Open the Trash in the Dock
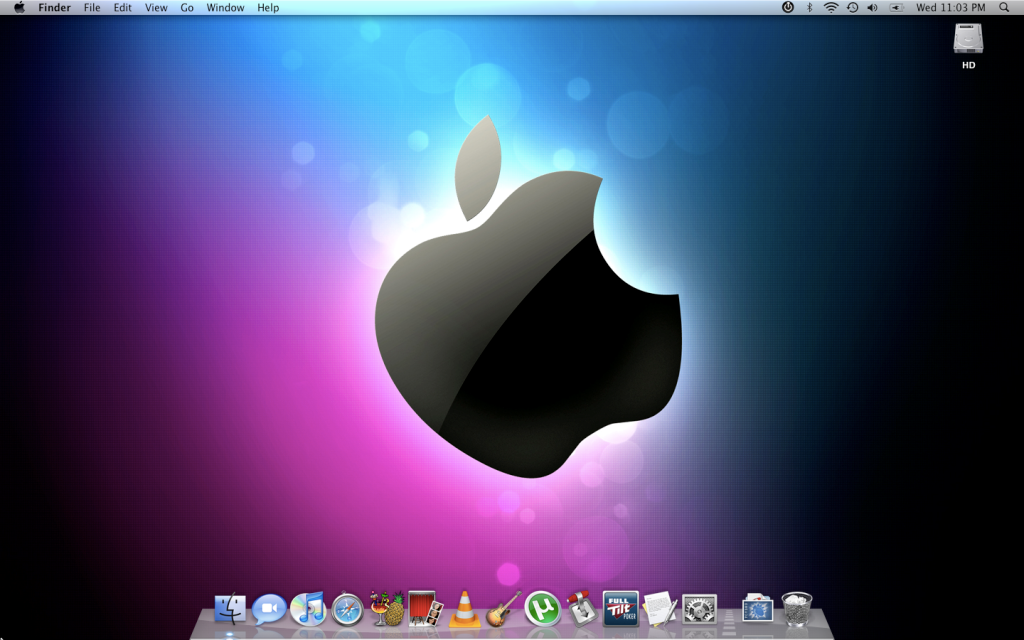This screenshot has width=1024, height=640. [797, 609]
